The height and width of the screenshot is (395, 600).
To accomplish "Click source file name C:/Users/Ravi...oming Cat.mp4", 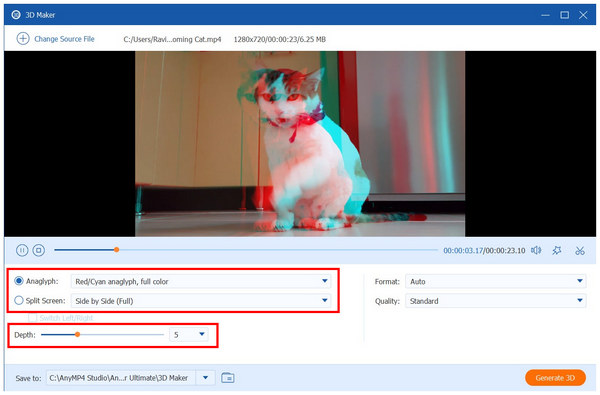I will (x=172, y=39).
